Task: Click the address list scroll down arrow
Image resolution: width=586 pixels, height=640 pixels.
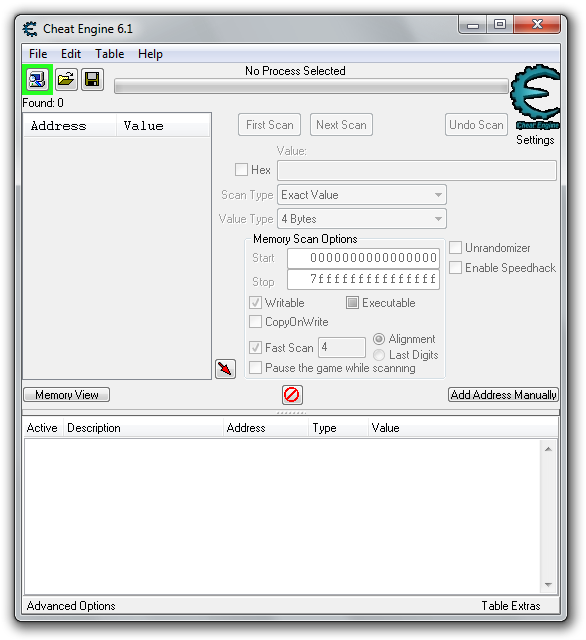Action: click(548, 585)
